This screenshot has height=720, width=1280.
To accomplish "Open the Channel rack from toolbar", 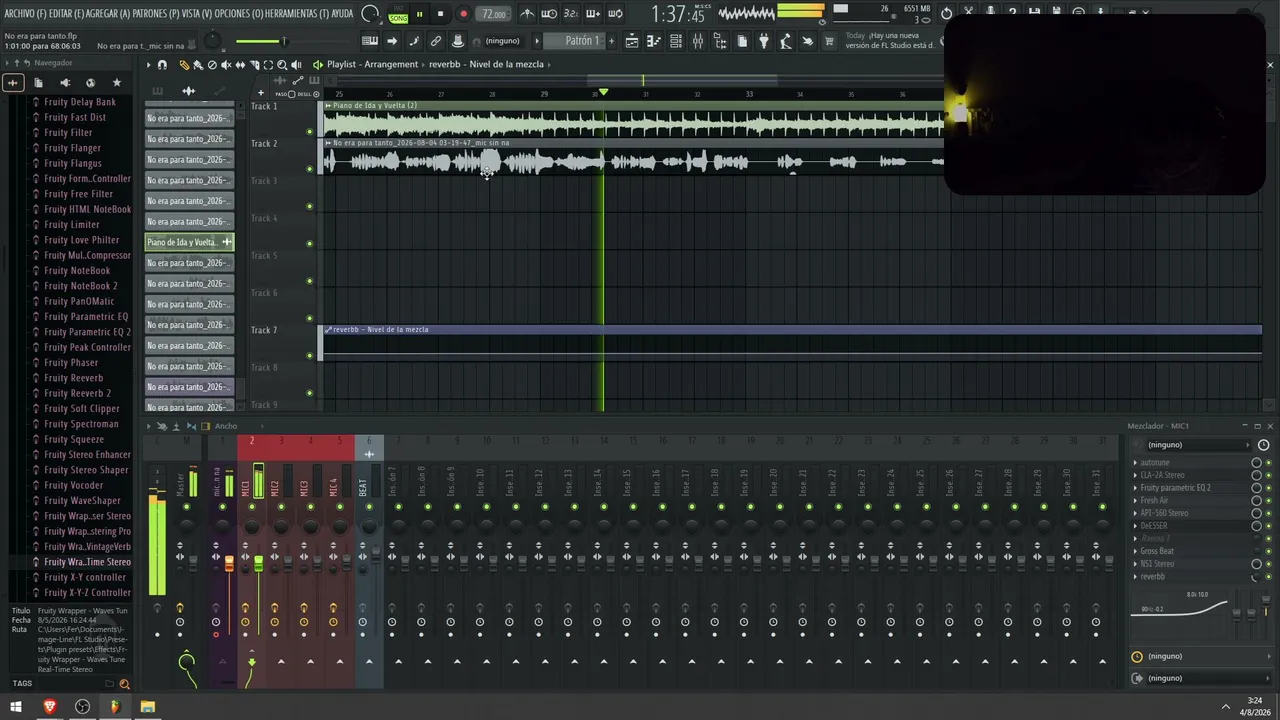I will click(x=676, y=41).
